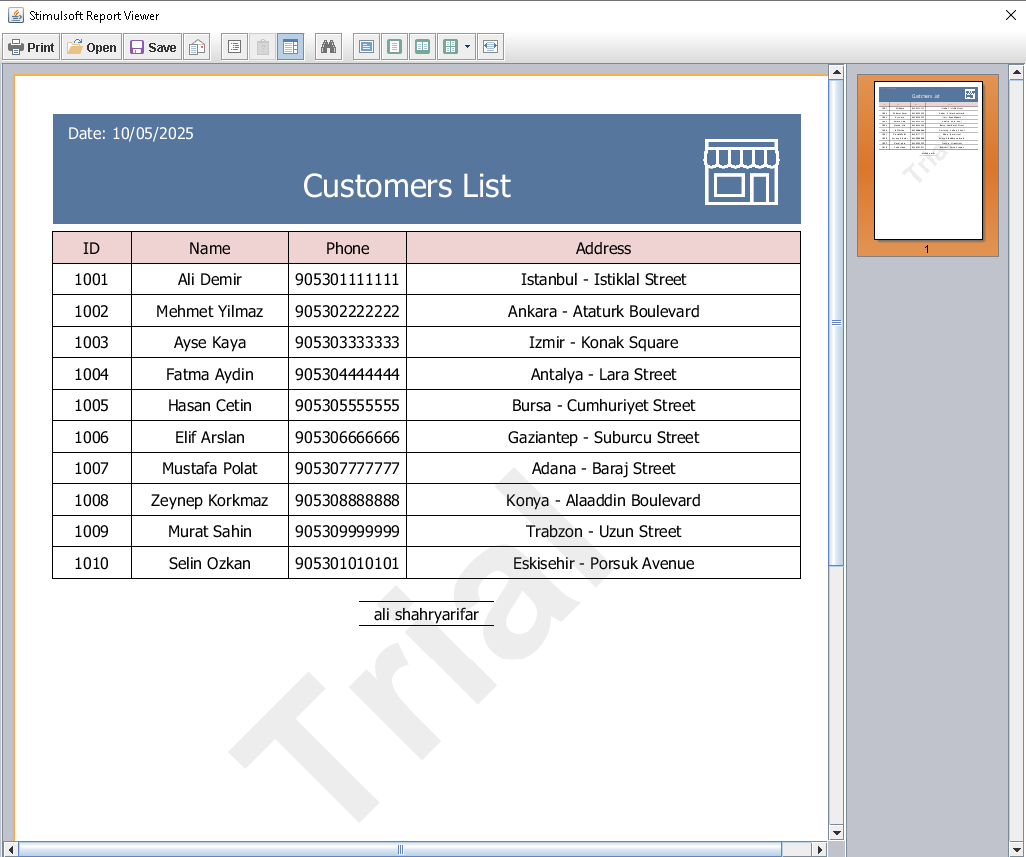Switch to full screen view mode icon
The image size is (1026, 857).
[x=366, y=47]
